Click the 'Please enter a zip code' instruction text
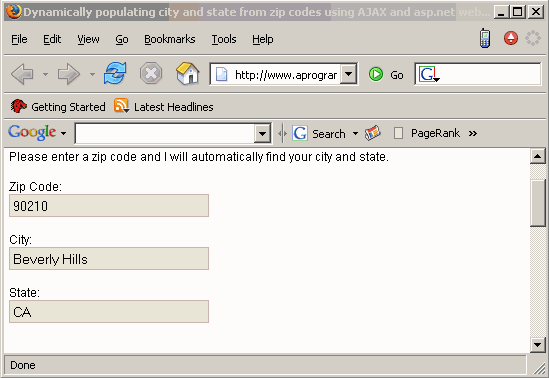 tap(199, 157)
